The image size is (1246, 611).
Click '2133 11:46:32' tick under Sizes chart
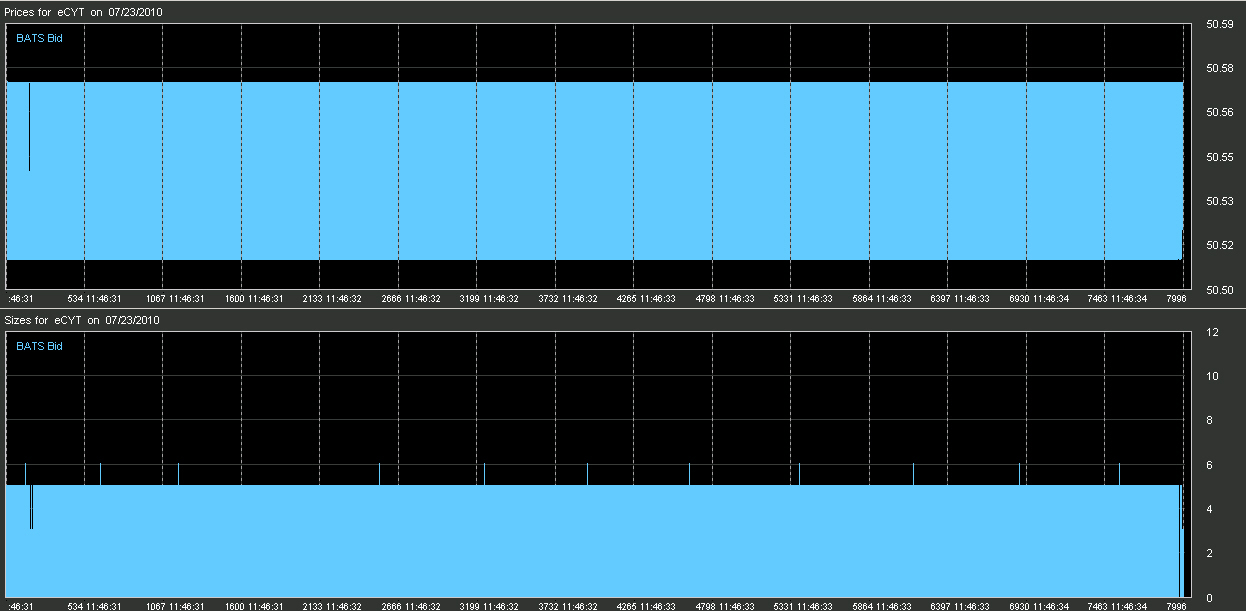pyautogui.click(x=332, y=606)
